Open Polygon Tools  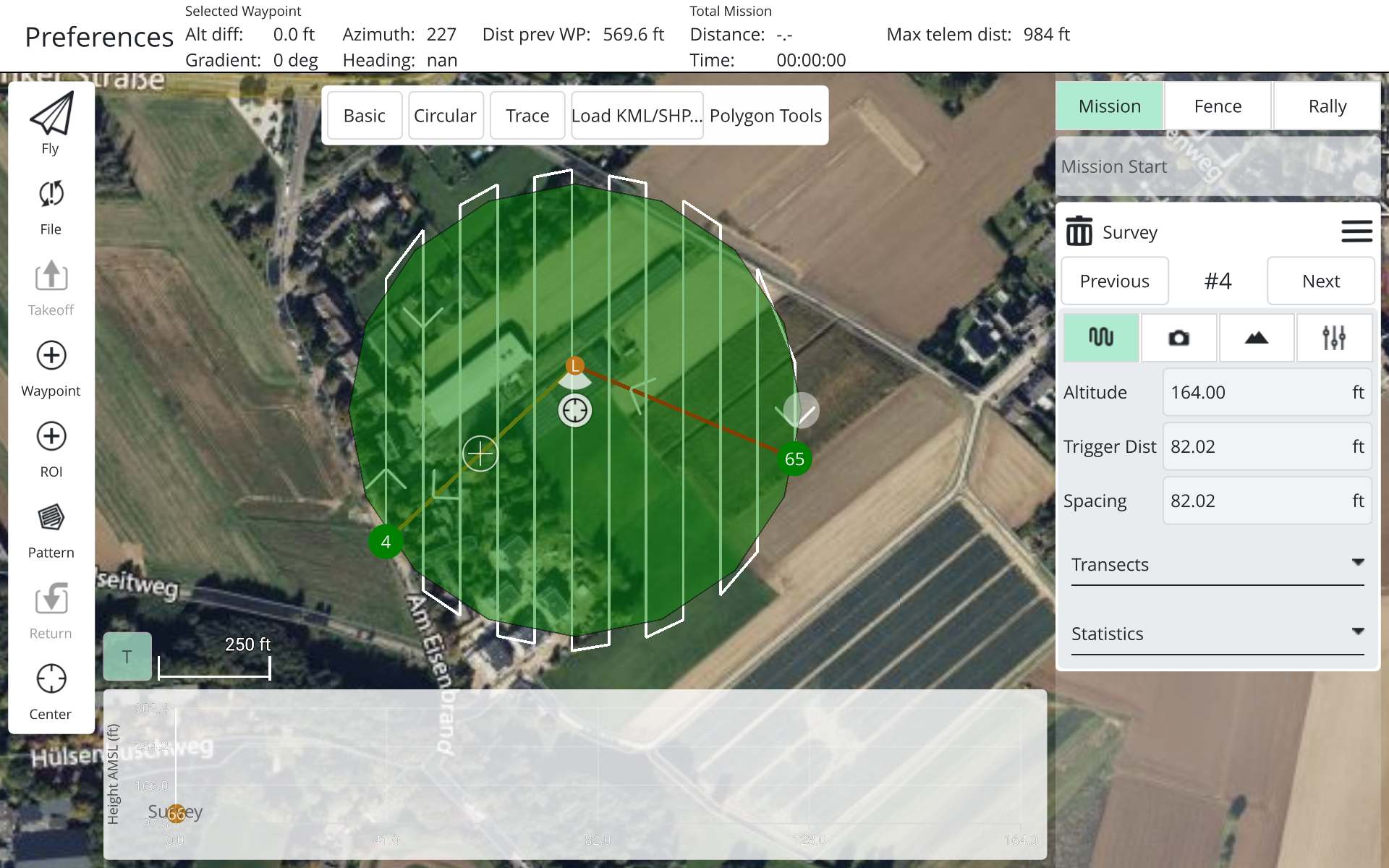(765, 115)
